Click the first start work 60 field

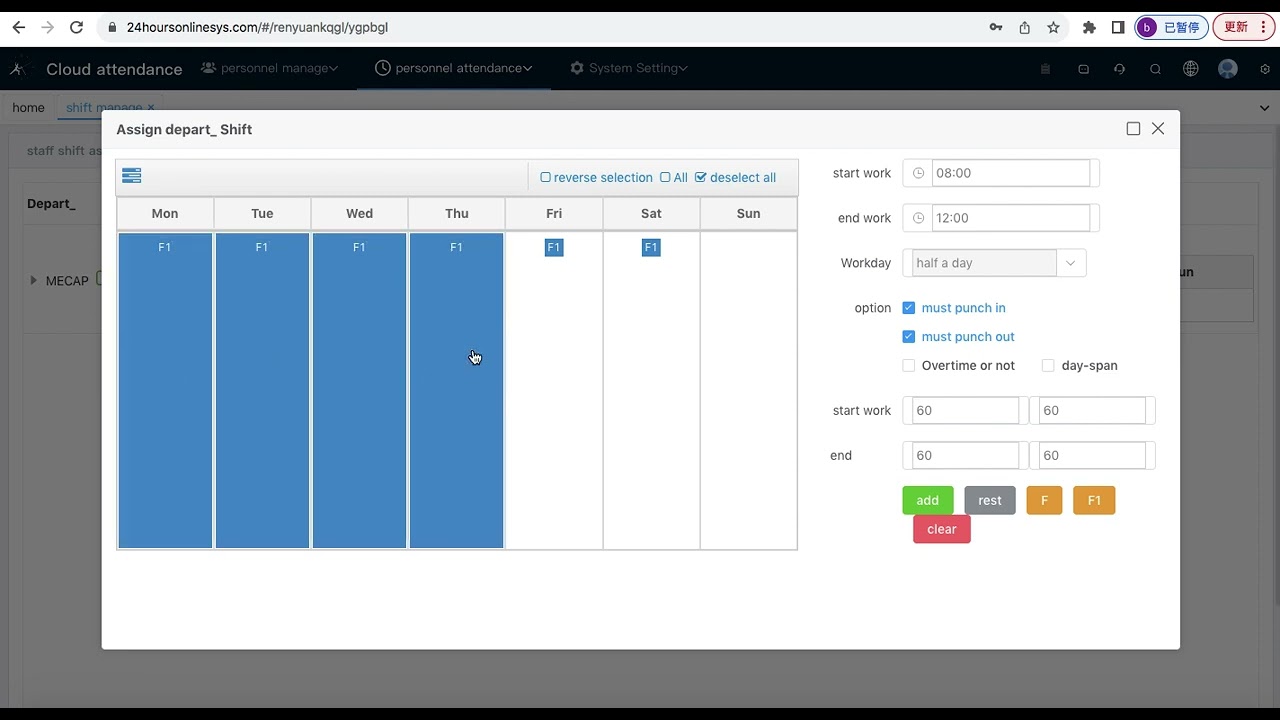pyautogui.click(x=965, y=410)
